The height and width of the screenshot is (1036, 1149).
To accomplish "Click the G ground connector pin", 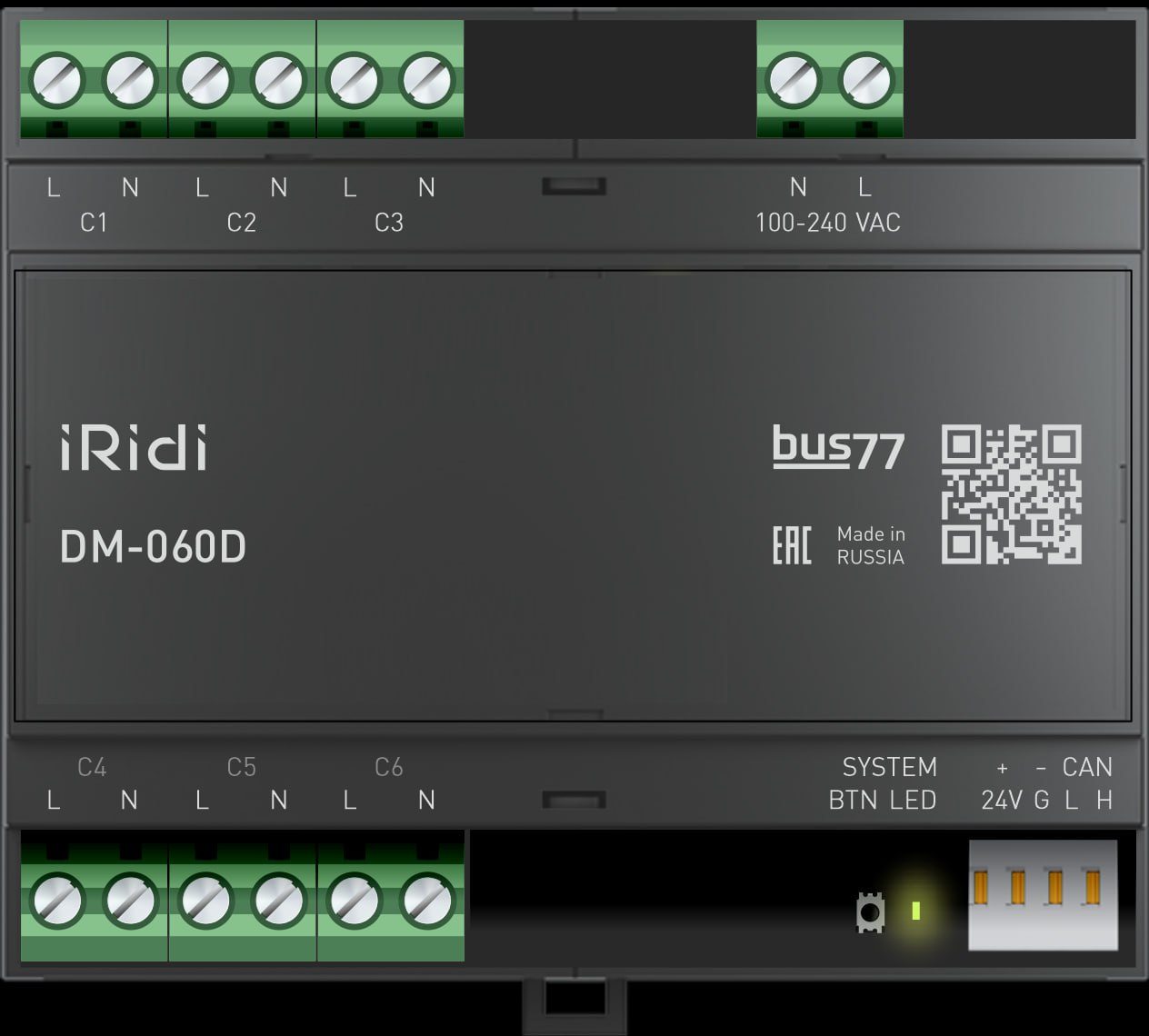I will [1018, 888].
